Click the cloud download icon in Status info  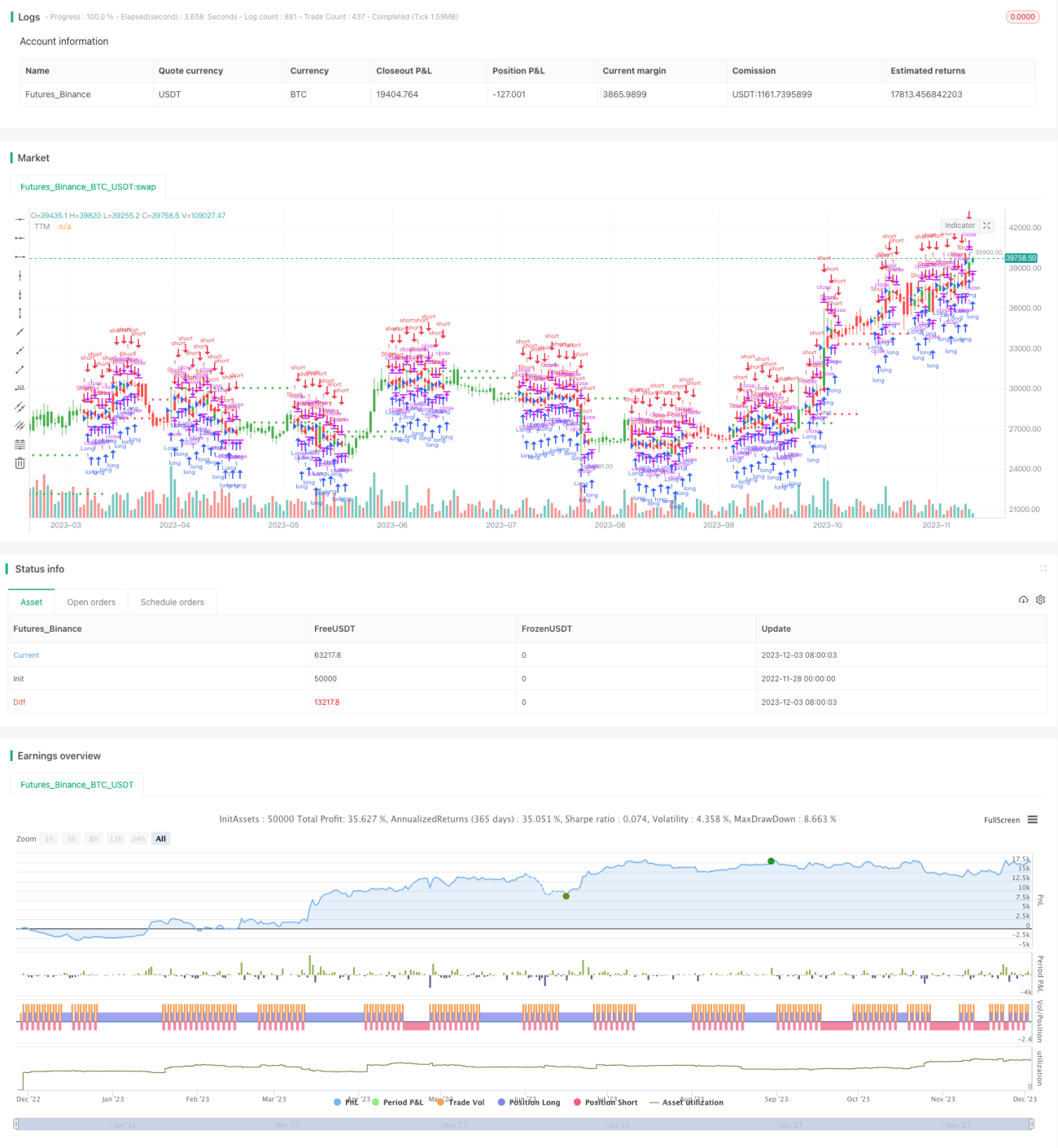click(x=1023, y=600)
